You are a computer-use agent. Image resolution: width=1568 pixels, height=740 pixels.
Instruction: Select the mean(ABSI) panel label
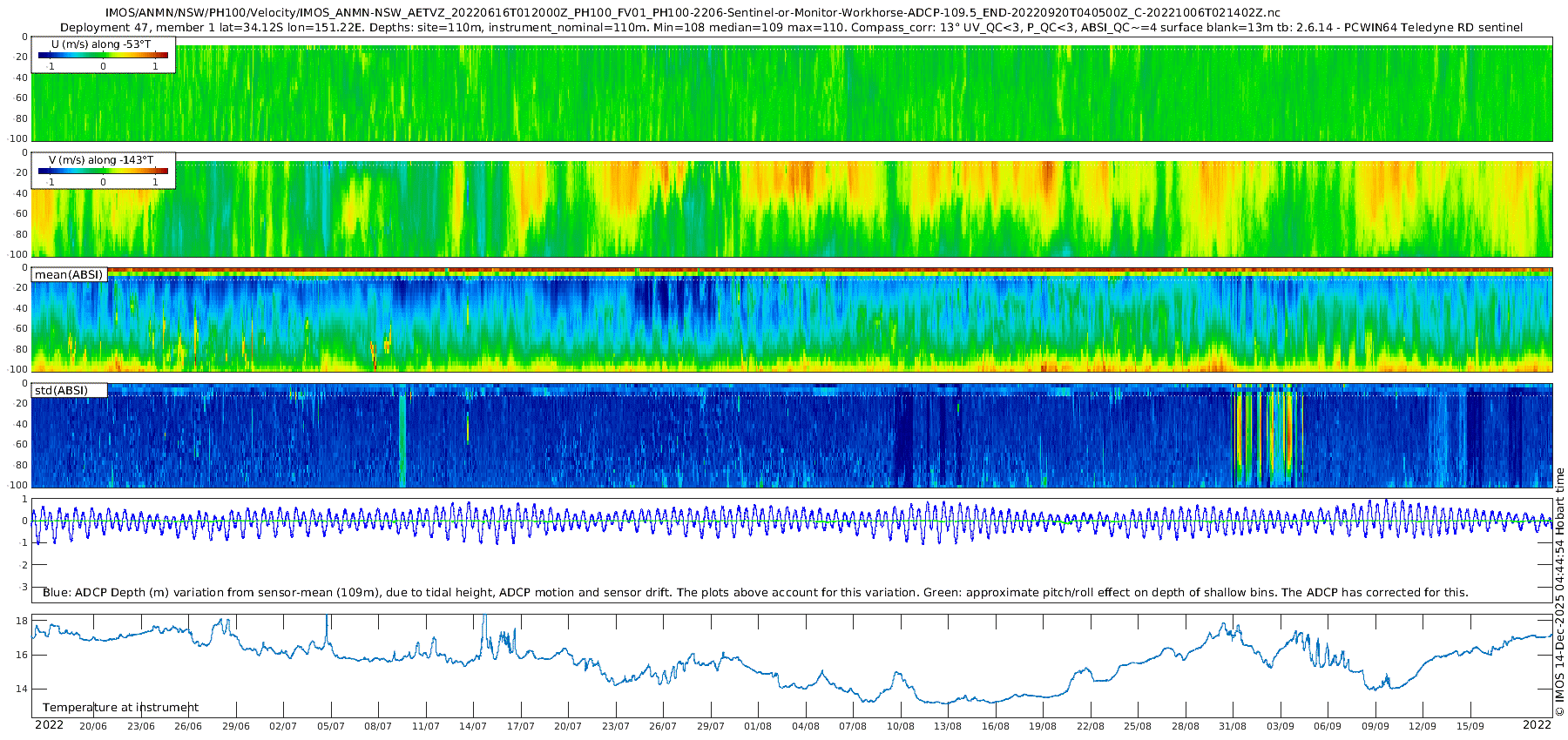tap(69, 275)
